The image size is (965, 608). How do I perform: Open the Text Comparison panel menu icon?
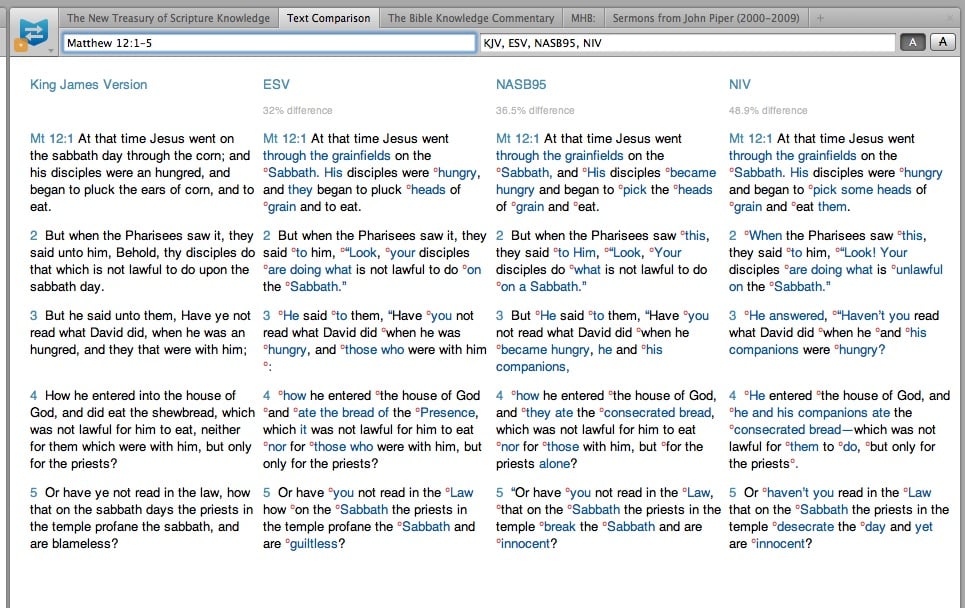coord(33,33)
